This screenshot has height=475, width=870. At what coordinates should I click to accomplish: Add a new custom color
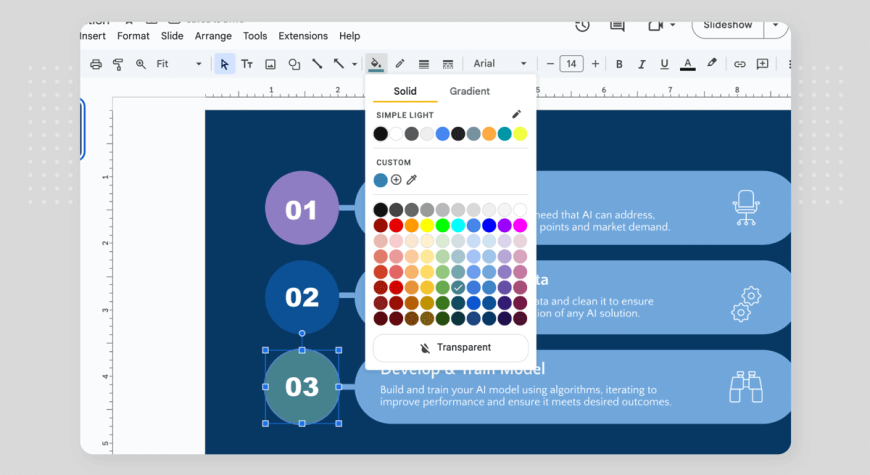tap(396, 180)
